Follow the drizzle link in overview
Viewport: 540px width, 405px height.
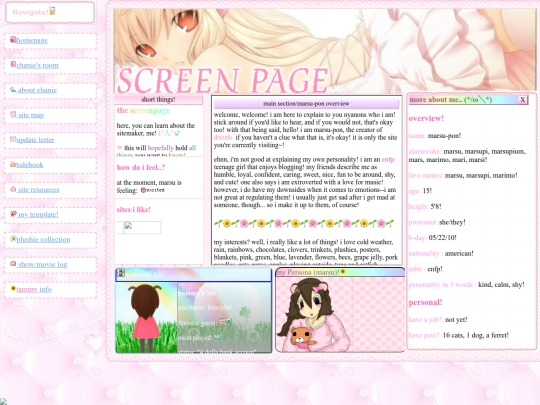223,137
